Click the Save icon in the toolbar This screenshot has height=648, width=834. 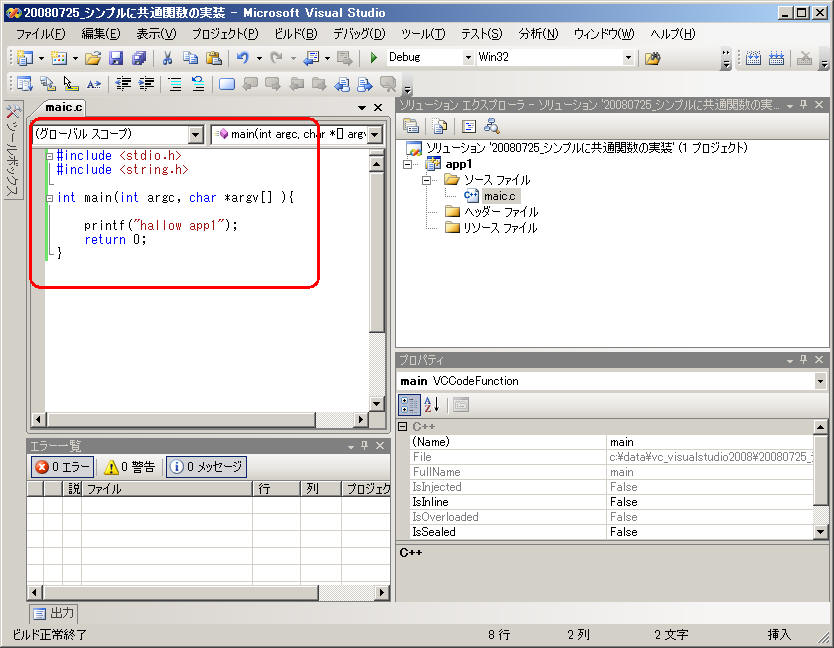click(116, 58)
